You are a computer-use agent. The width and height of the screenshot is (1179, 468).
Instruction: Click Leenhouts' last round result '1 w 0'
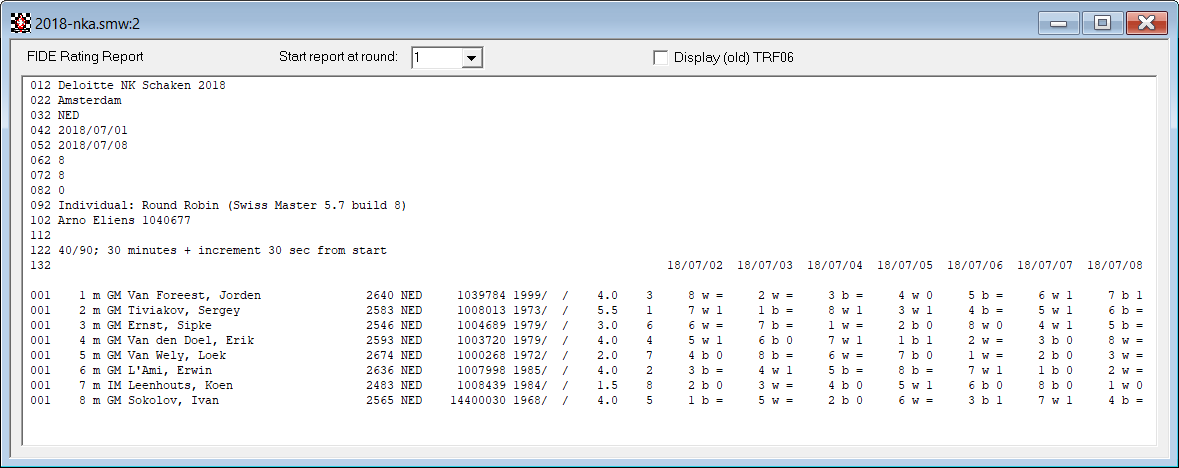click(x=1125, y=385)
